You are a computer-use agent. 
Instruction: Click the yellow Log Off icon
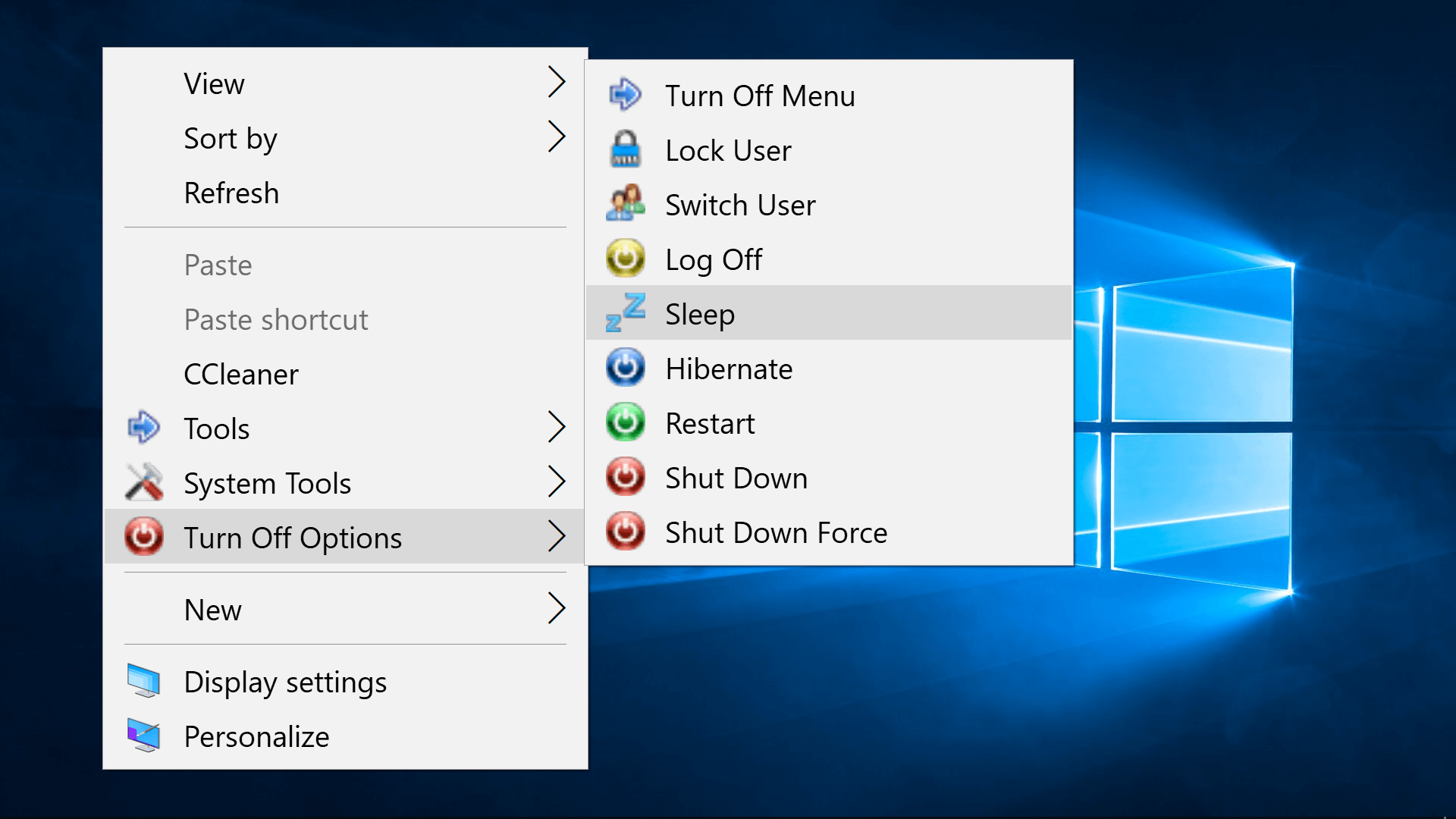(x=625, y=259)
